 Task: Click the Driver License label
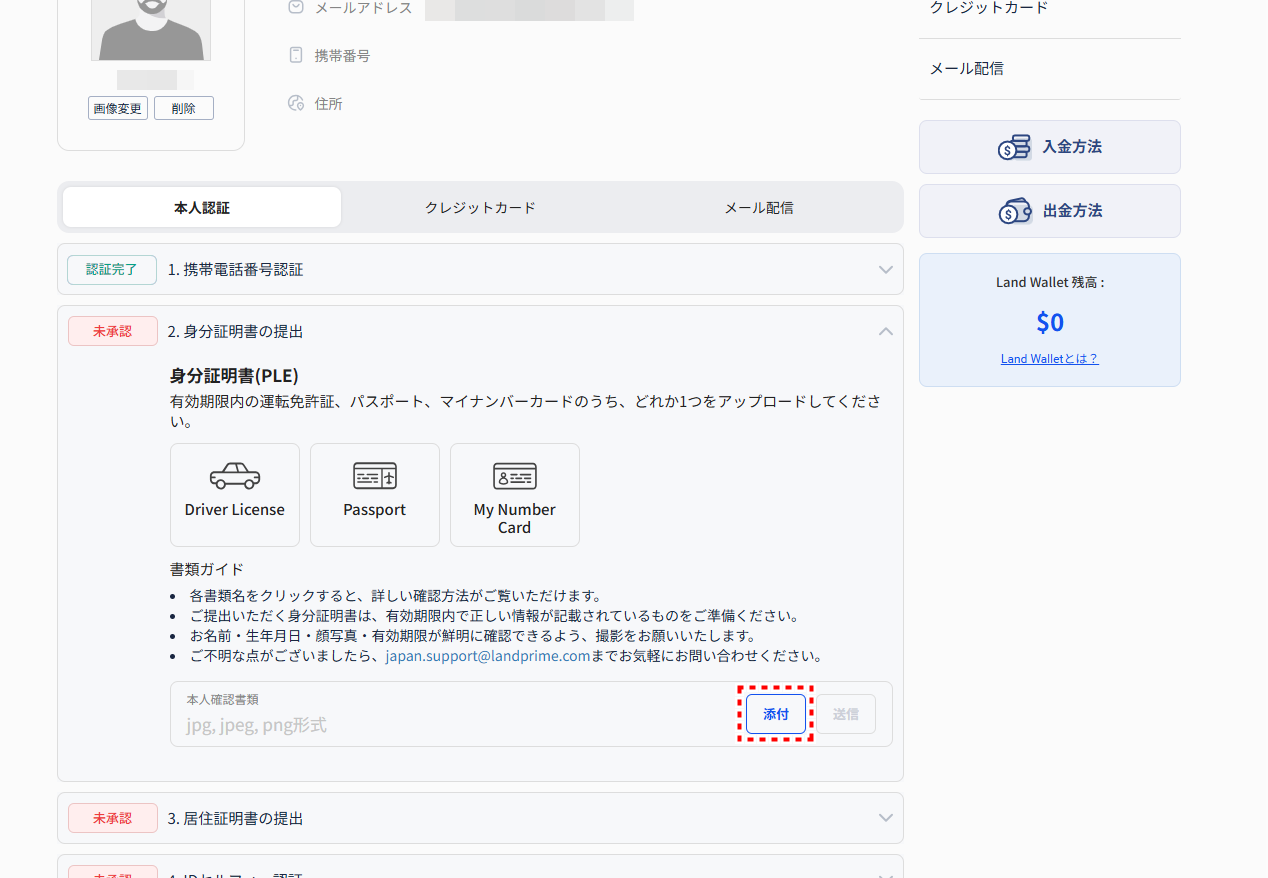coord(235,510)
